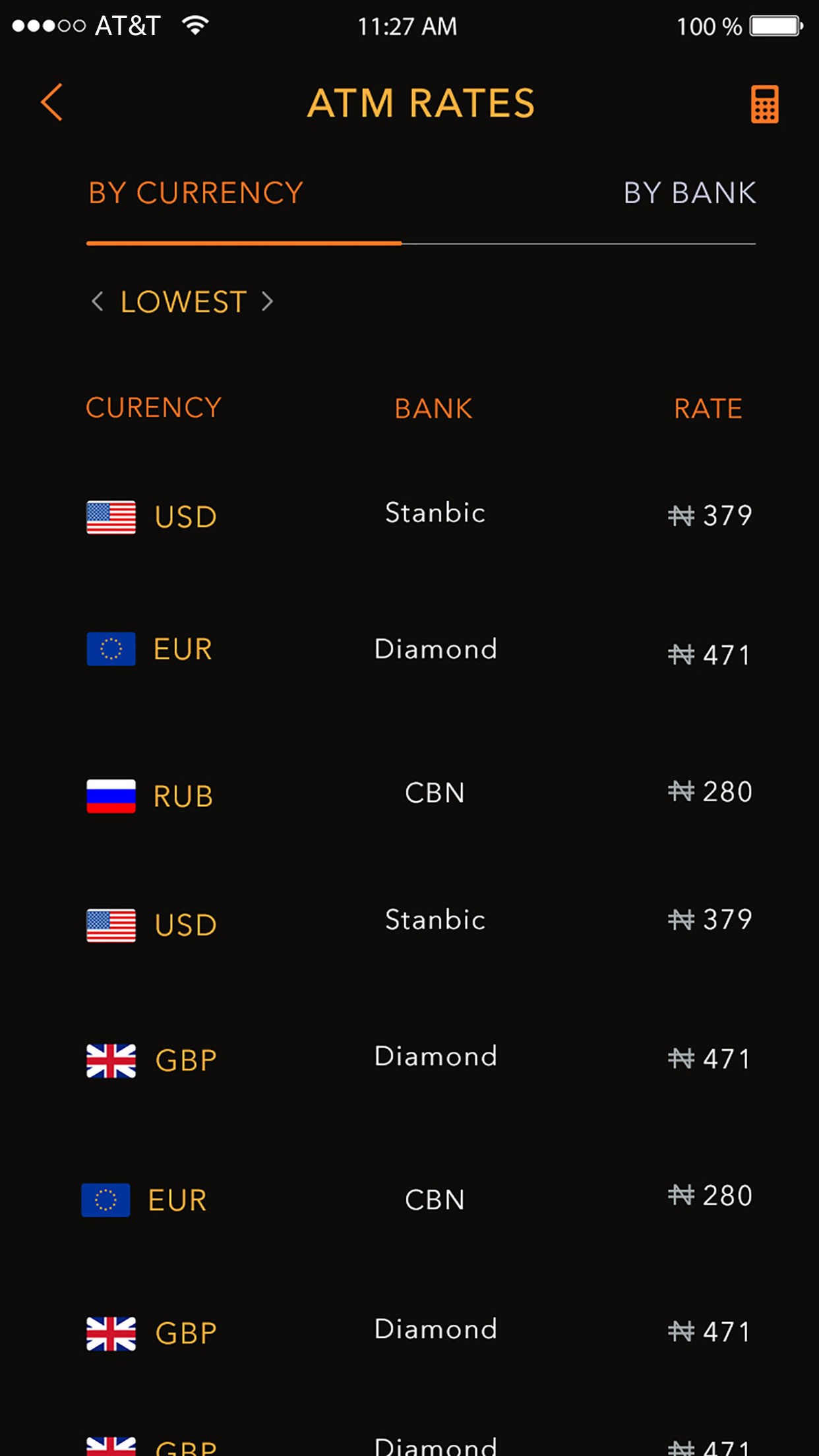Image resolution: width=819 pixels, height=1456 pixels.
Task: Tap the ₦379 rate in first row
Action: 710,515
